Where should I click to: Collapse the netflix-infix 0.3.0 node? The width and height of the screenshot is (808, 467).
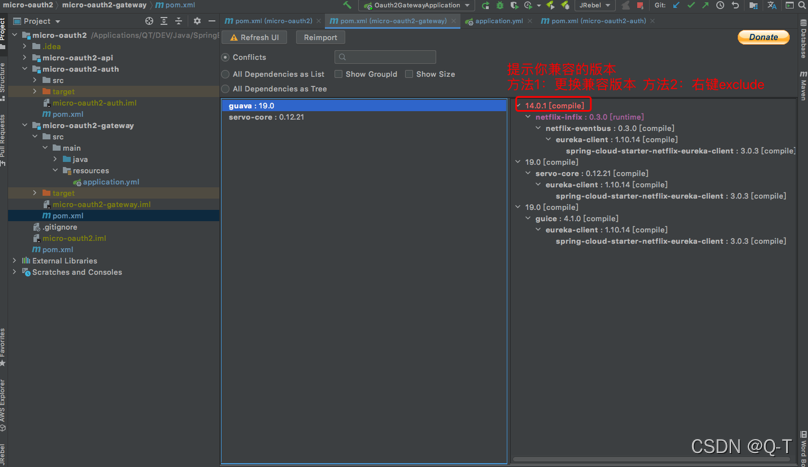coord(528,117)
